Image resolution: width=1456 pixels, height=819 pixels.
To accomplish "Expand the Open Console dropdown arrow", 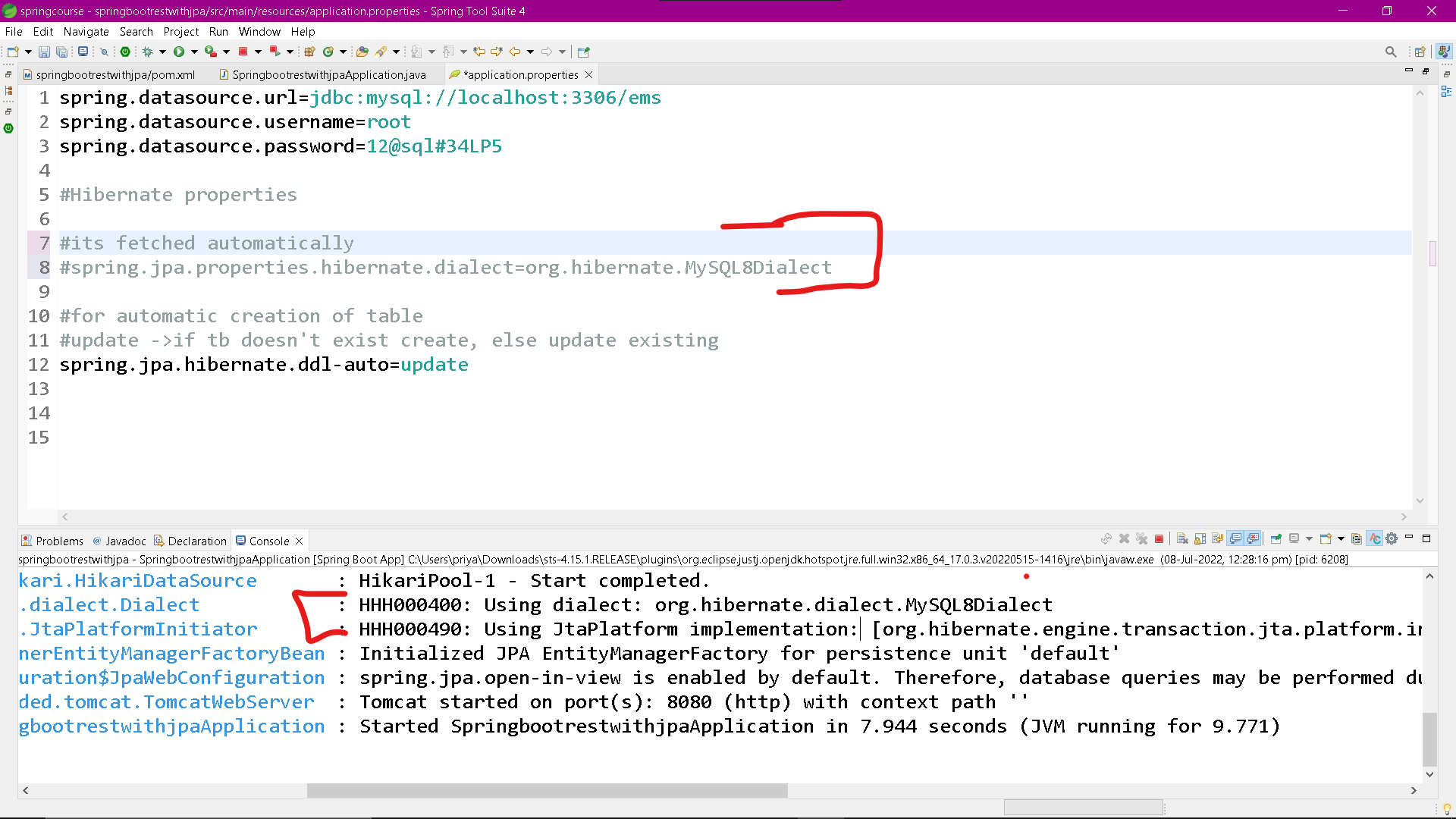I will tap(1341, 538).
